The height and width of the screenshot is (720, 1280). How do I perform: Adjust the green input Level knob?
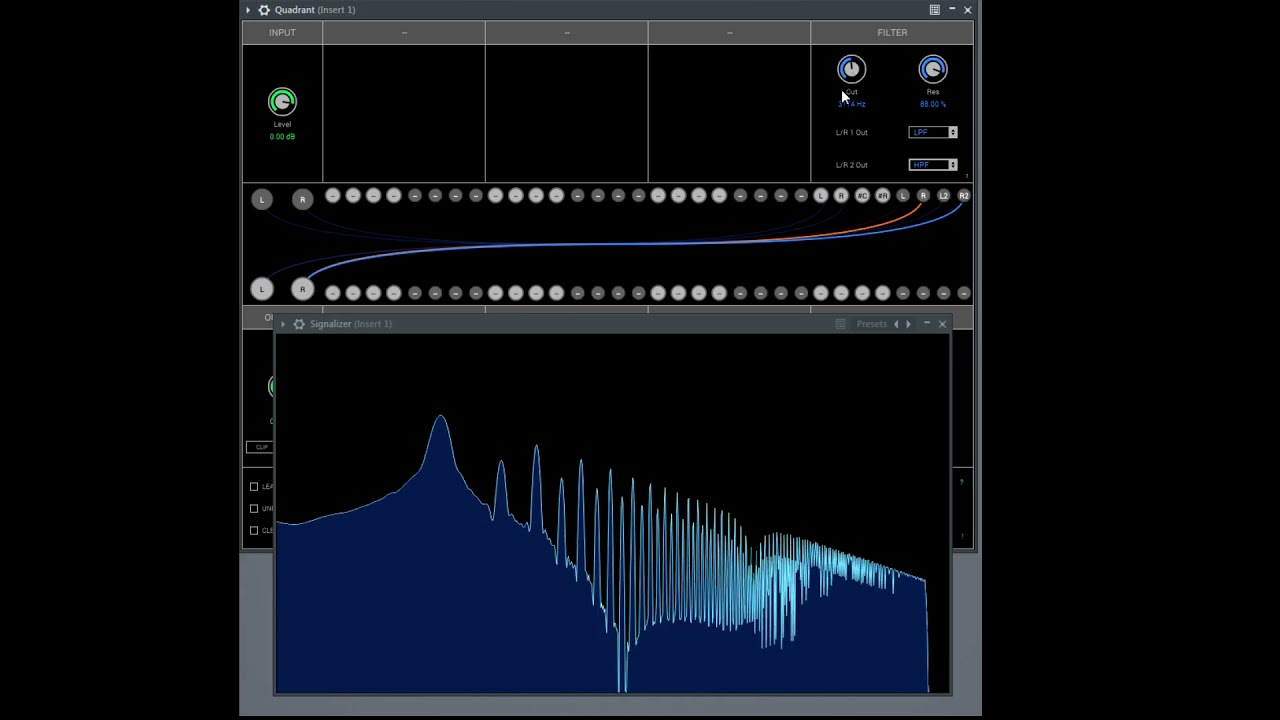click(282, 101)
